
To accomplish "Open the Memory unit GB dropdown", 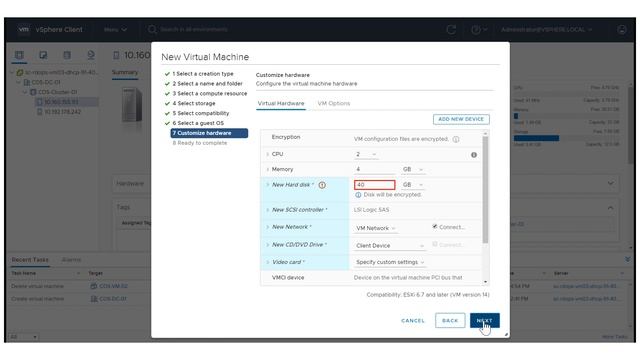I will [x=413, y=169].
